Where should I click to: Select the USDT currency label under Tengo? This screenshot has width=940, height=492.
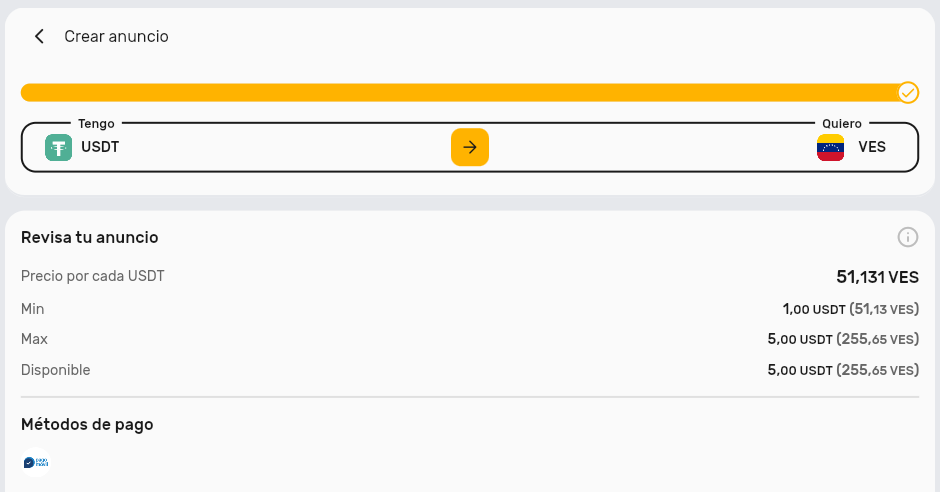tap(100, 147)
